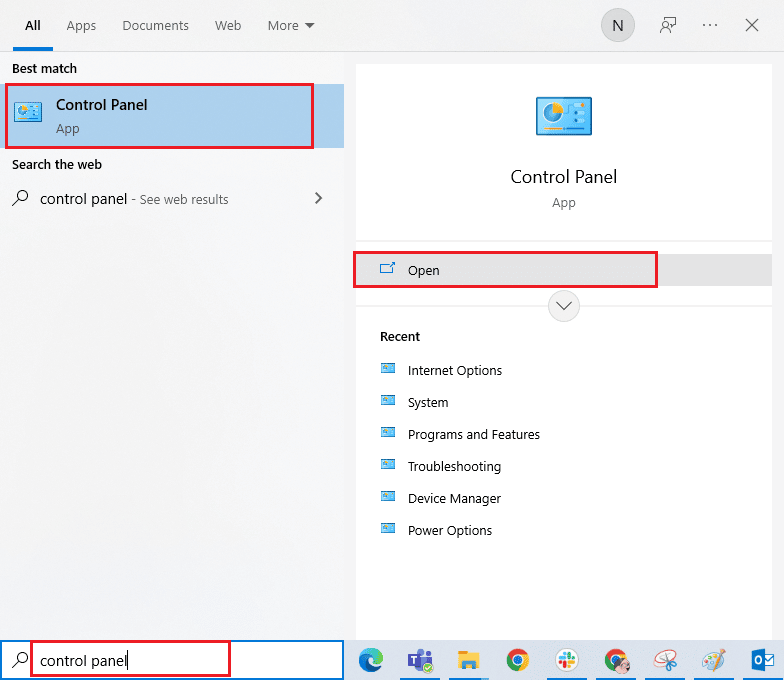Expand the actions list chevron below Open

coord(564,306)
